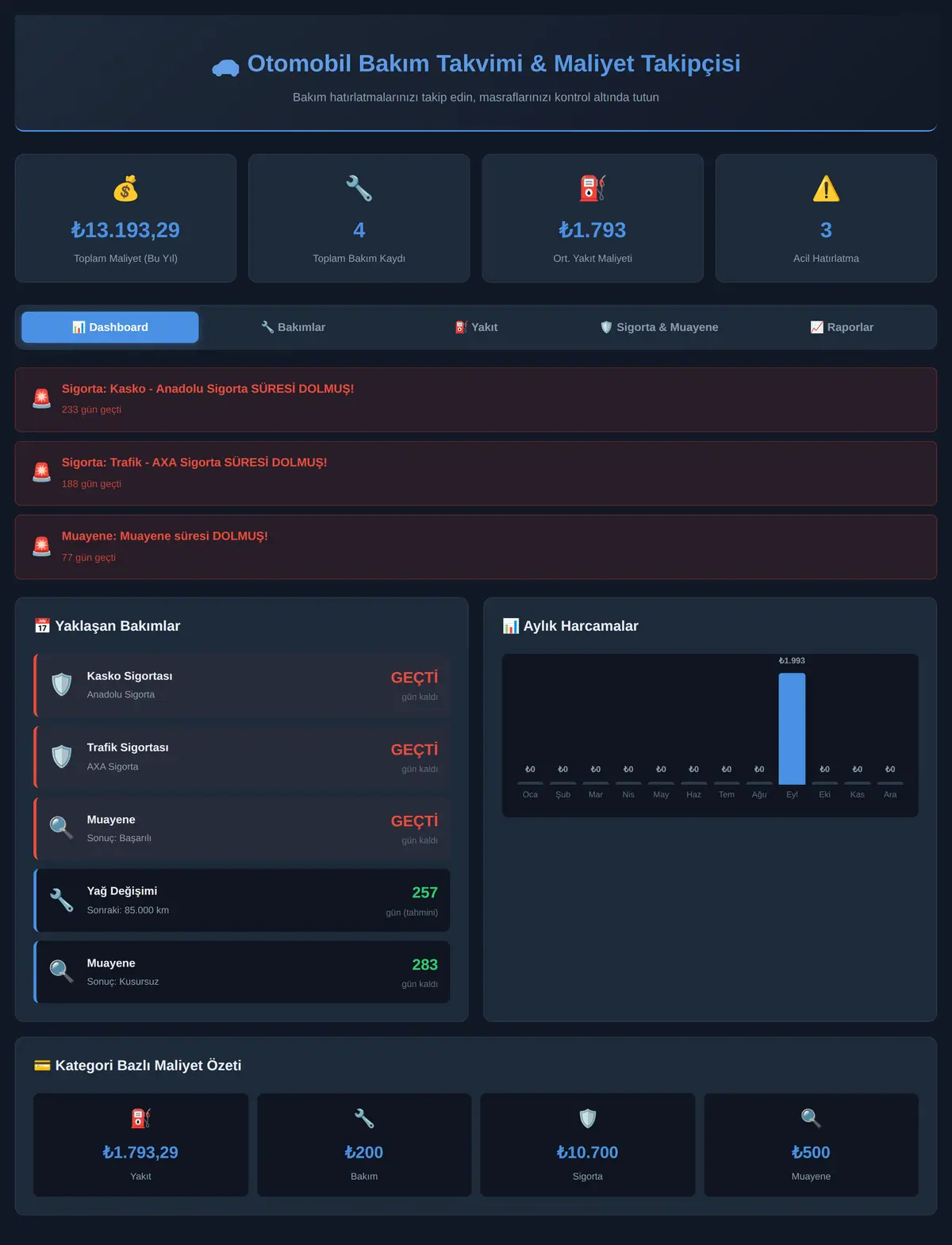The width and height of the screenshot is (952, 1245).
Task: Click the 257 days value for Yağ Değişimi
Action: (424, 893)
